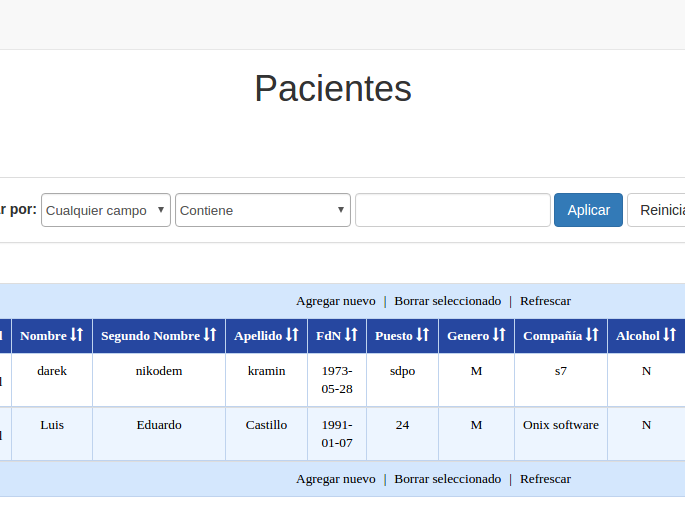Click the Reiniciar button
The image size is (685, 525).
click(x=658, y=210)
